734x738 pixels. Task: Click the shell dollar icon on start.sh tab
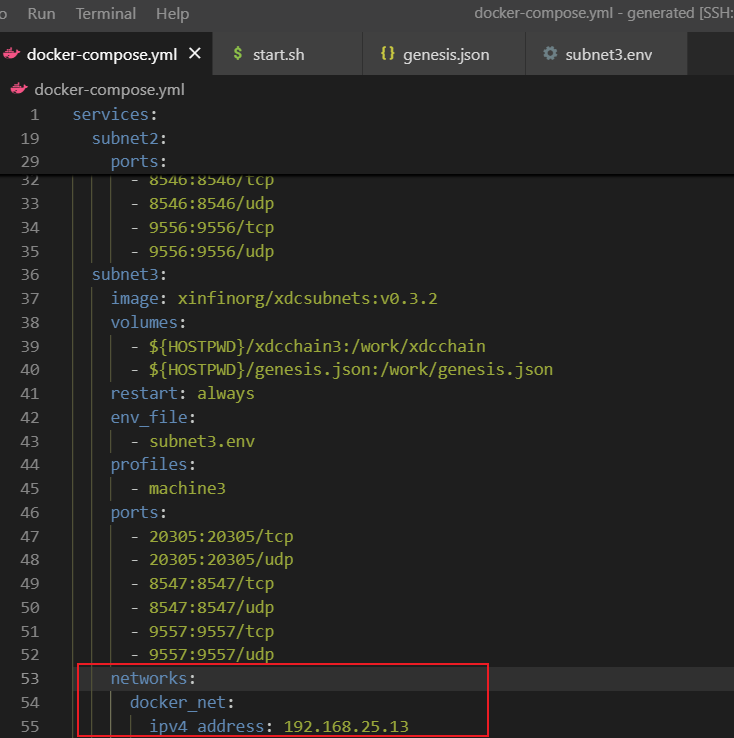(238, 53)
